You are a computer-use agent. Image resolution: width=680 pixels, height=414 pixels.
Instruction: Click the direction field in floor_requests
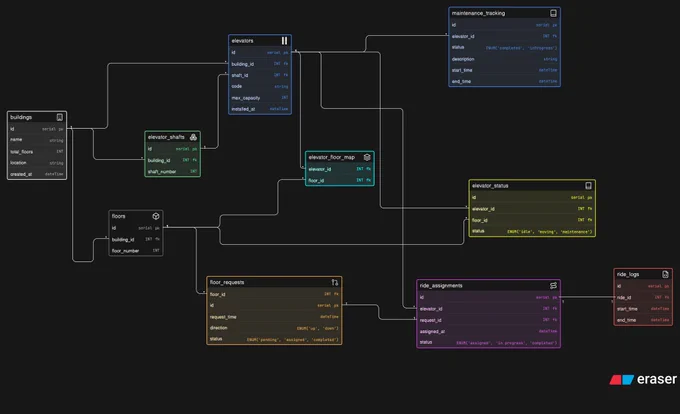(274, 328)
